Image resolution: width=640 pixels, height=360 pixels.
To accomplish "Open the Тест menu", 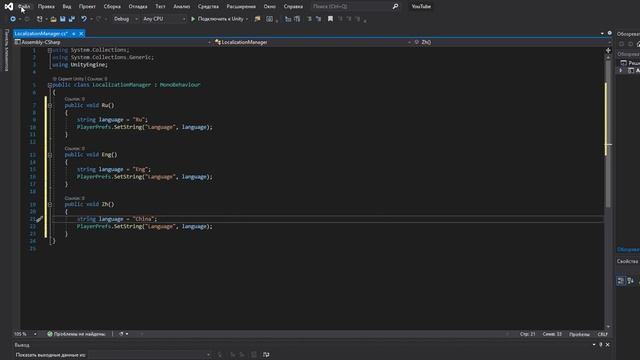I will [x=160, y=7].
